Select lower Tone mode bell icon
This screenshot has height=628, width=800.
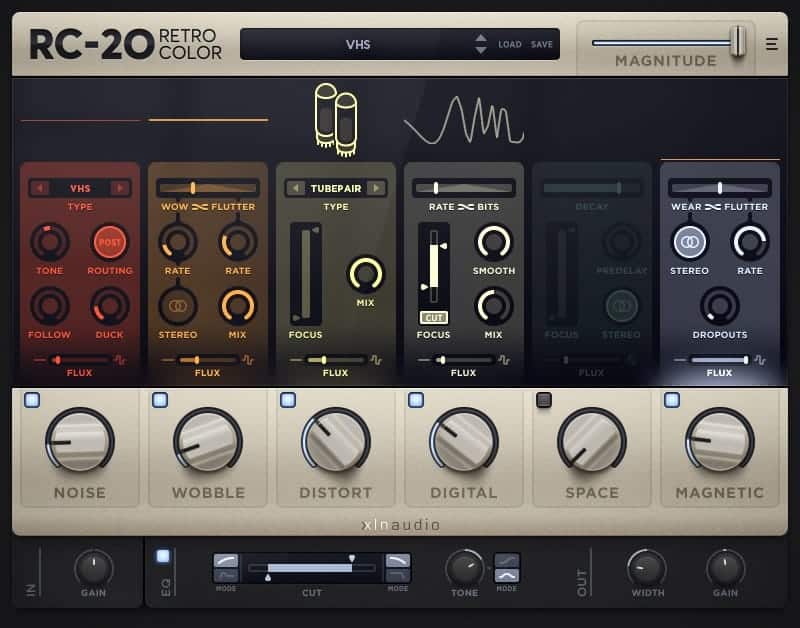coord(507,576)
